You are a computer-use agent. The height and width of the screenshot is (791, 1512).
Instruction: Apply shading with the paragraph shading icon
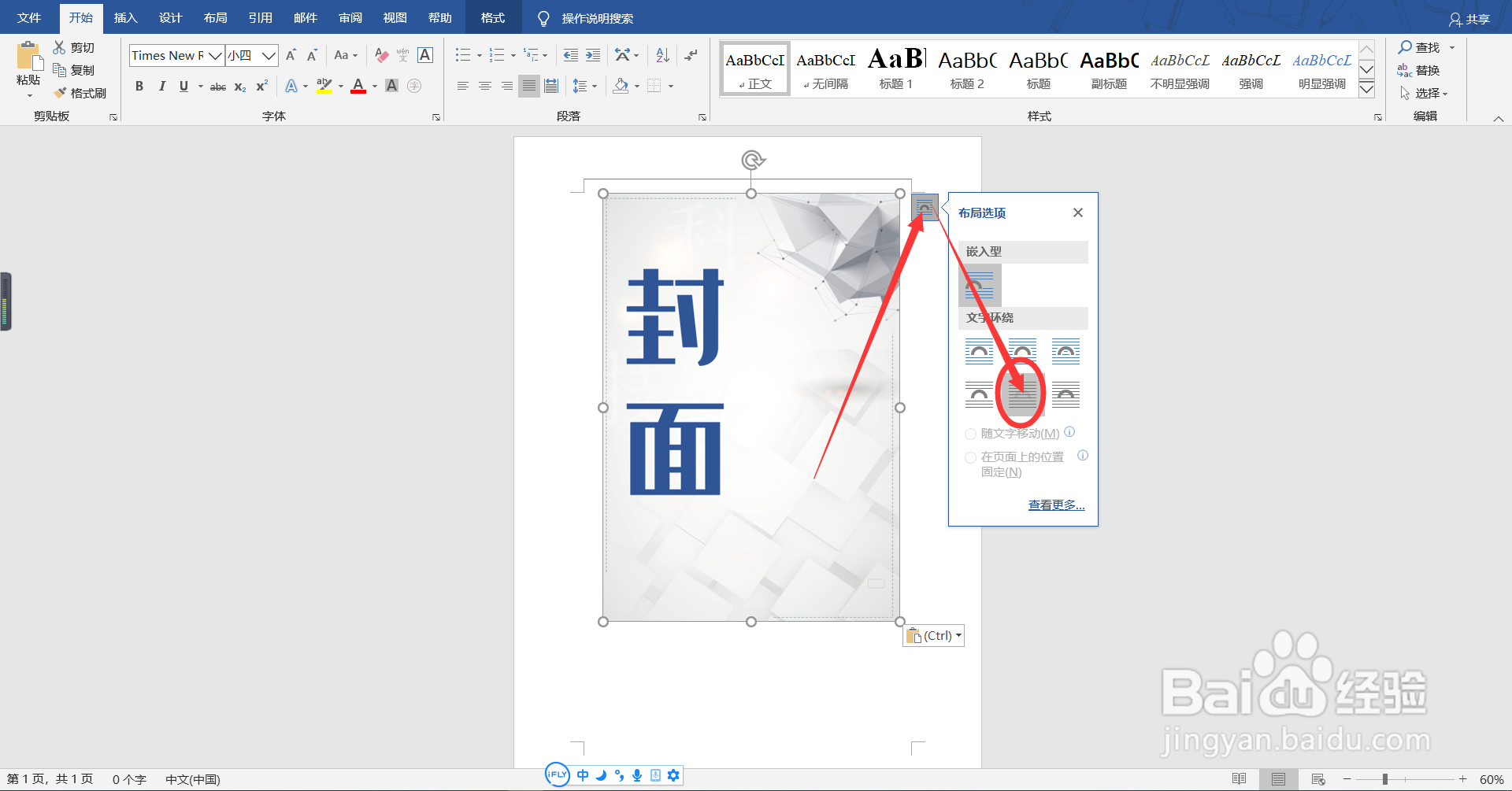[621, 85]
